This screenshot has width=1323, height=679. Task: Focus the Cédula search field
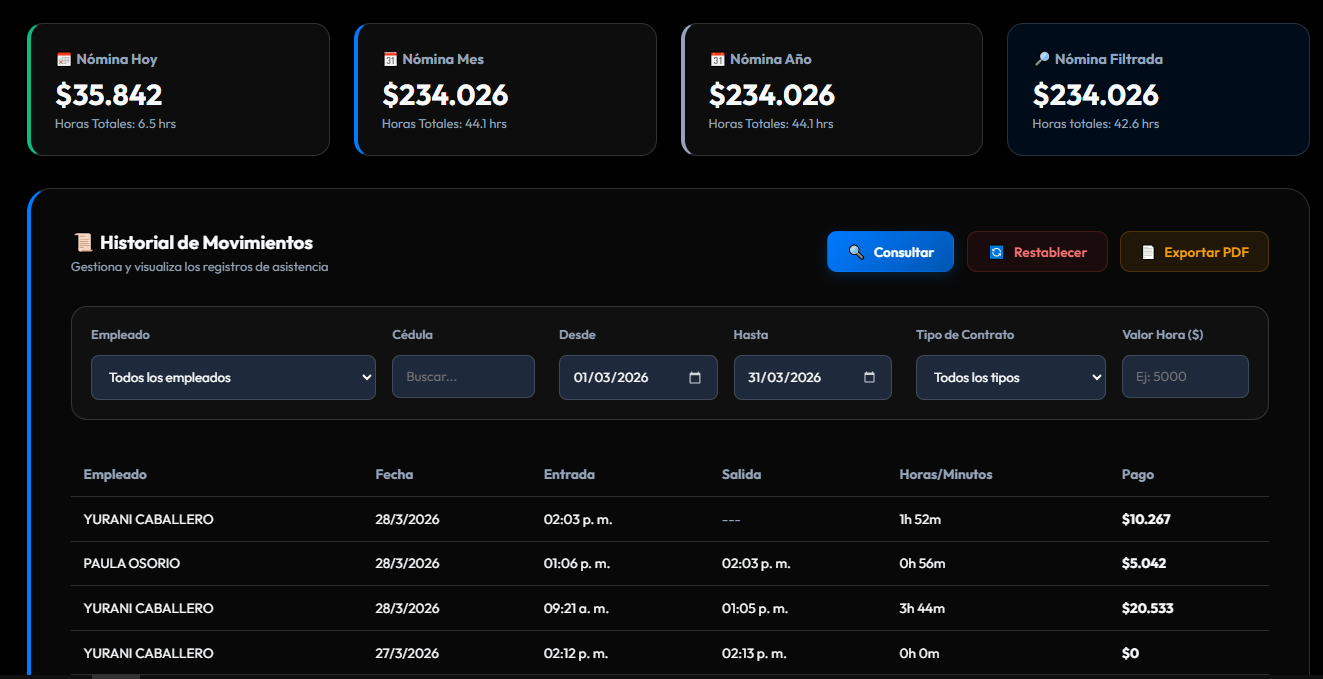pos(463,378)
